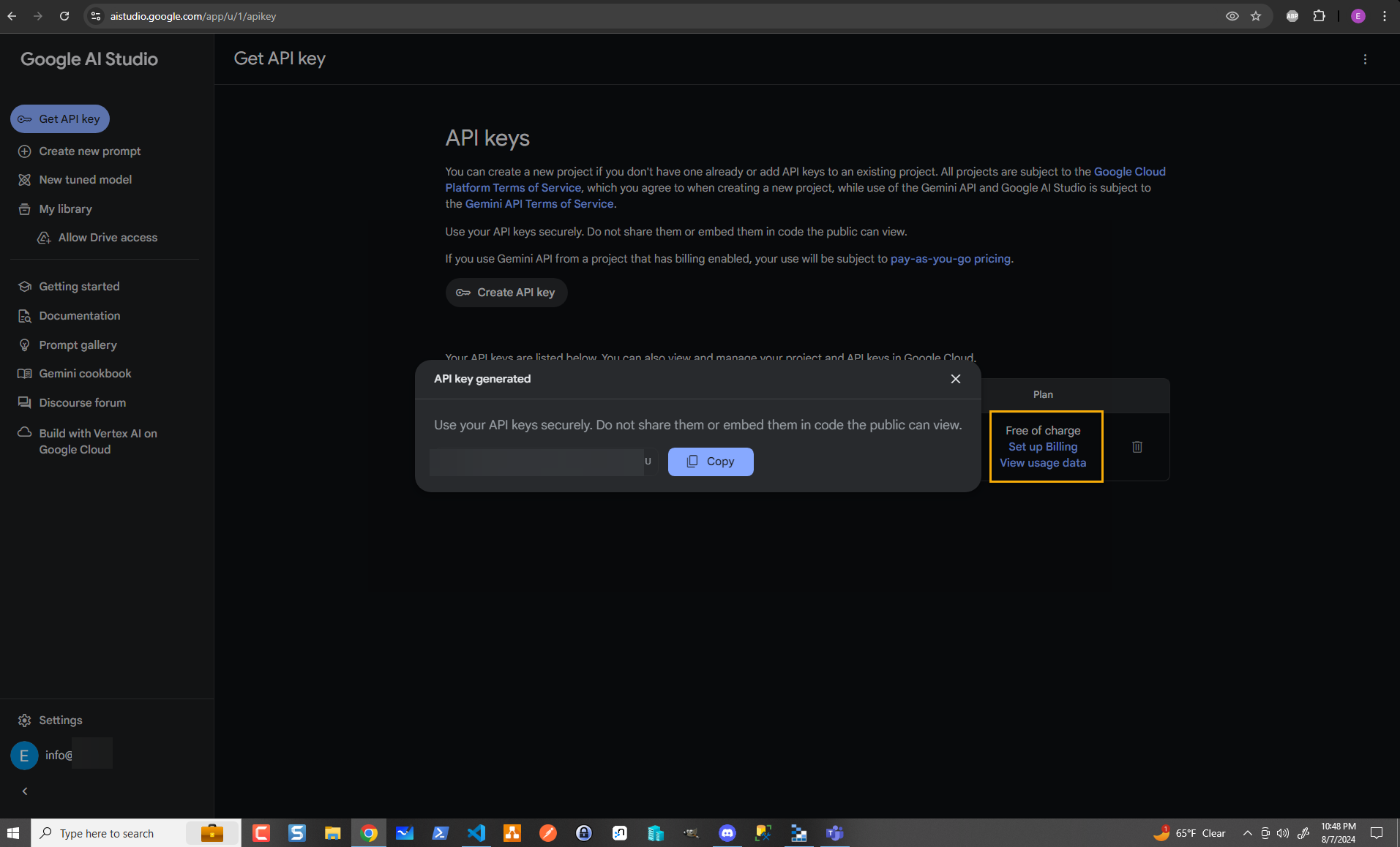1400x847 pixels.
Task: Open Settings in the sidebar
Action: (x=60, y=720)
